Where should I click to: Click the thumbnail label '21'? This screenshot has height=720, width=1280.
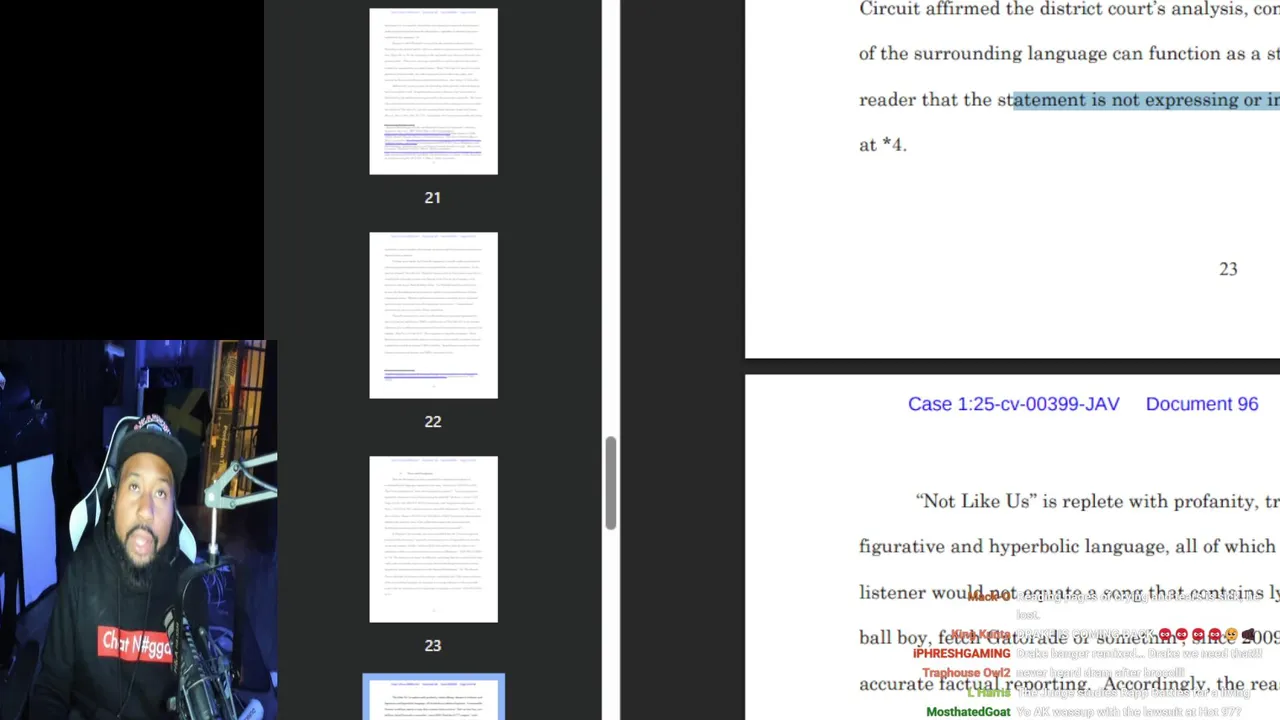point(432,198)
